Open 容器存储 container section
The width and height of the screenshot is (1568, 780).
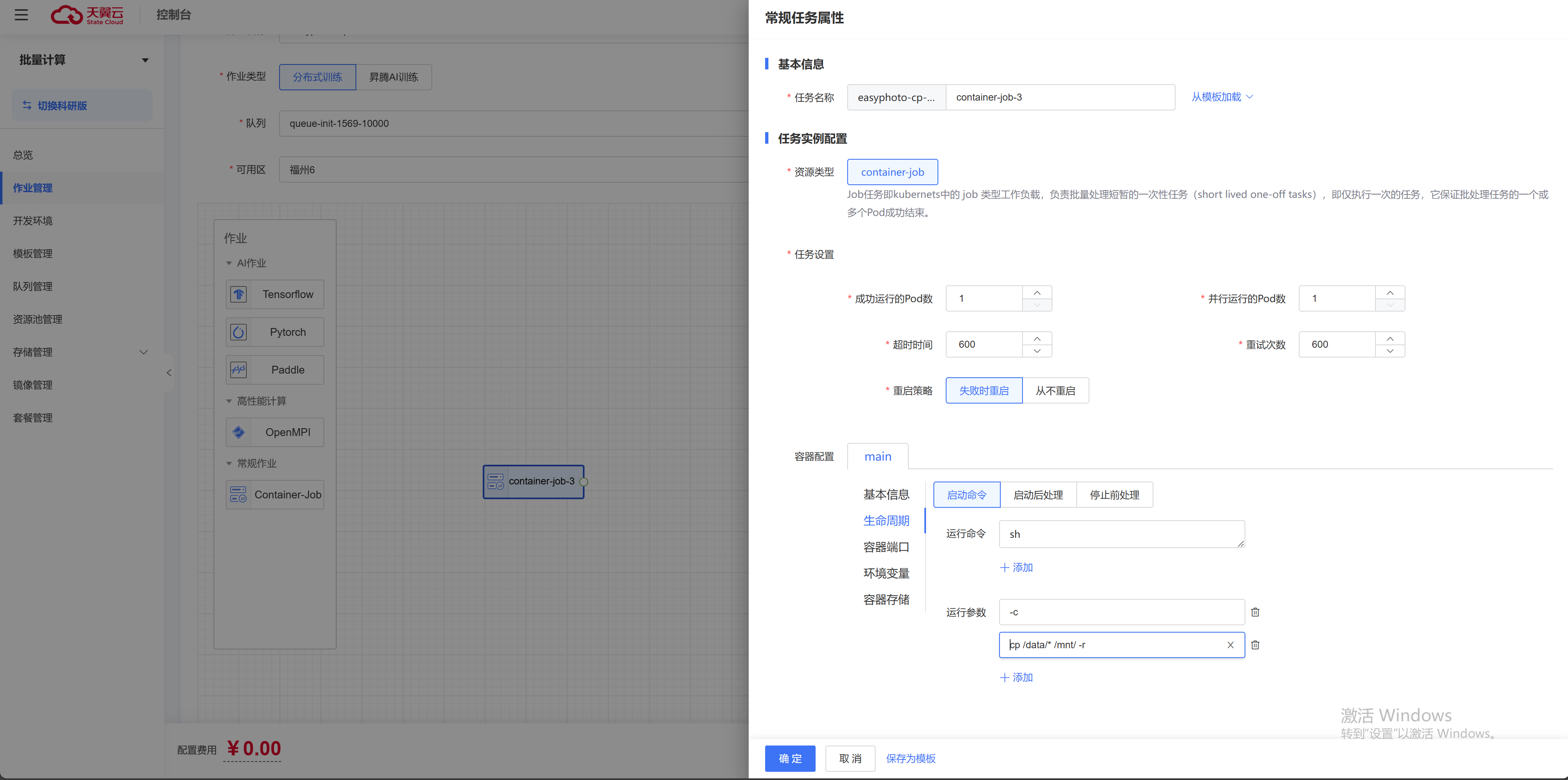click(886, 600)
